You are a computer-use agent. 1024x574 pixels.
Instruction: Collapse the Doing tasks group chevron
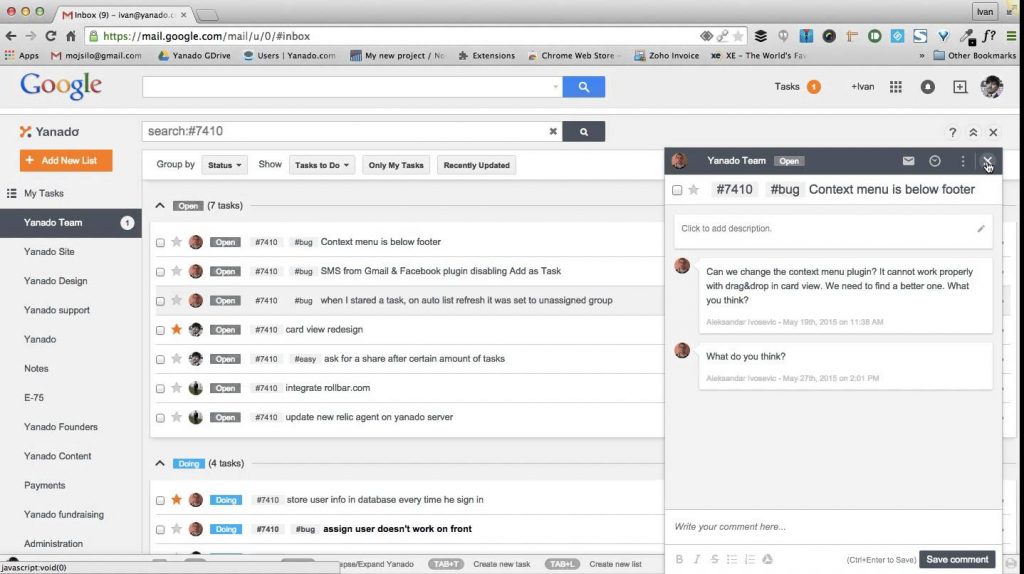pyautogui.click(x=160, y=463)
